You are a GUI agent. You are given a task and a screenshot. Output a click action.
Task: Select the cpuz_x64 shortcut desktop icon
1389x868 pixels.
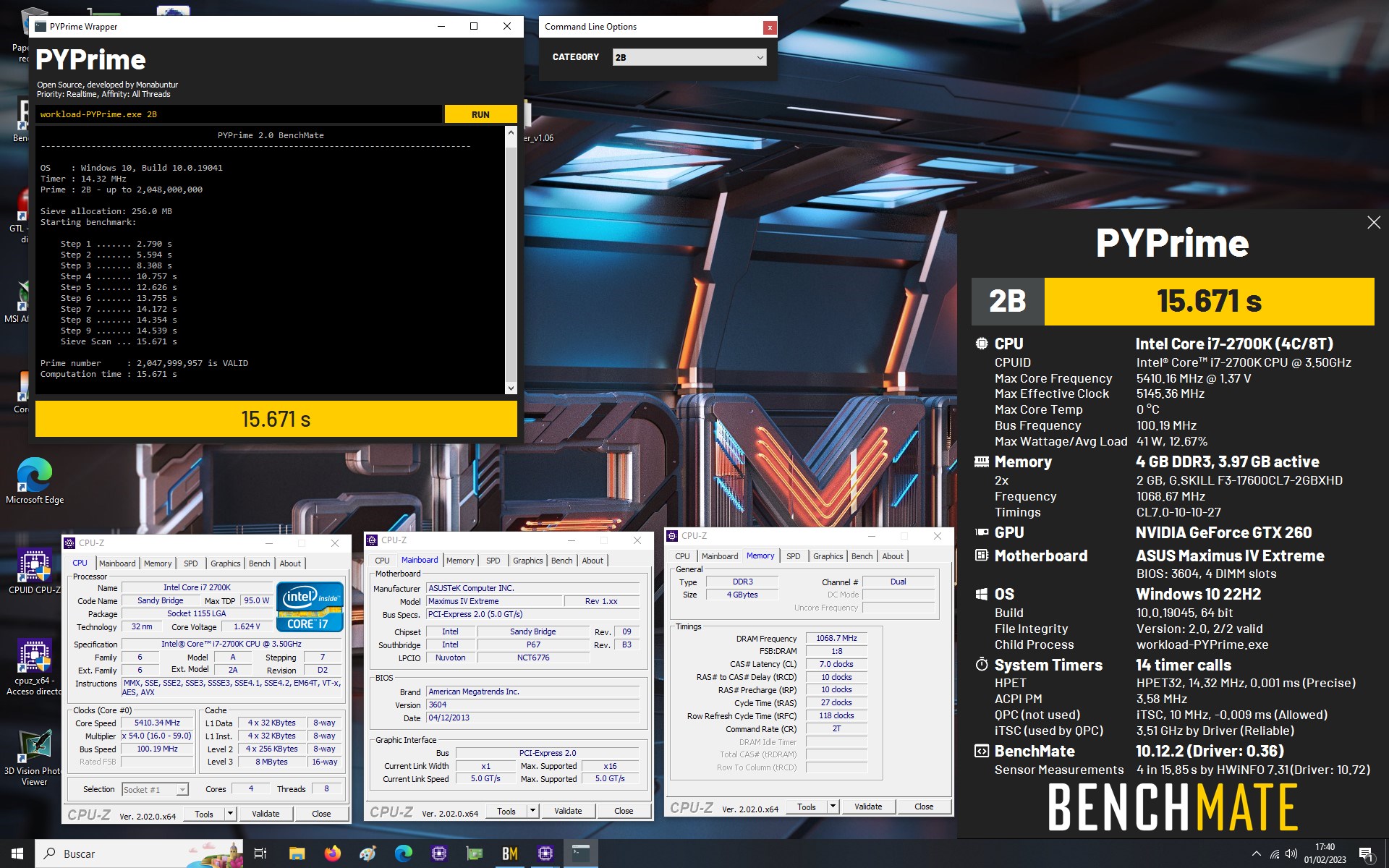34,667
